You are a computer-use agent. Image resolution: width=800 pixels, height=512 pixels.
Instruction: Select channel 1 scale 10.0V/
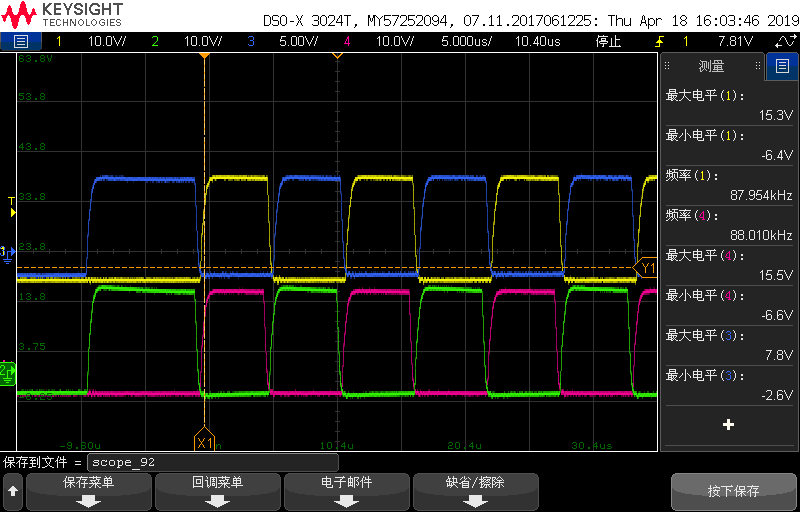(x=107, y=41)
